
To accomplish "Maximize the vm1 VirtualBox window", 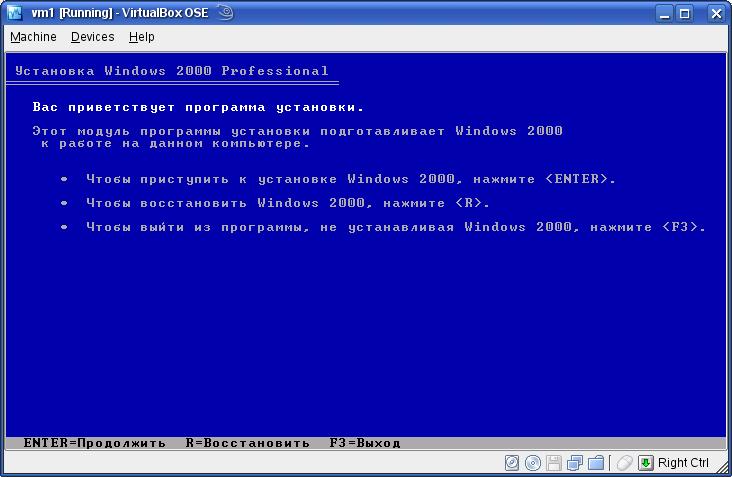I will (684, 13).
